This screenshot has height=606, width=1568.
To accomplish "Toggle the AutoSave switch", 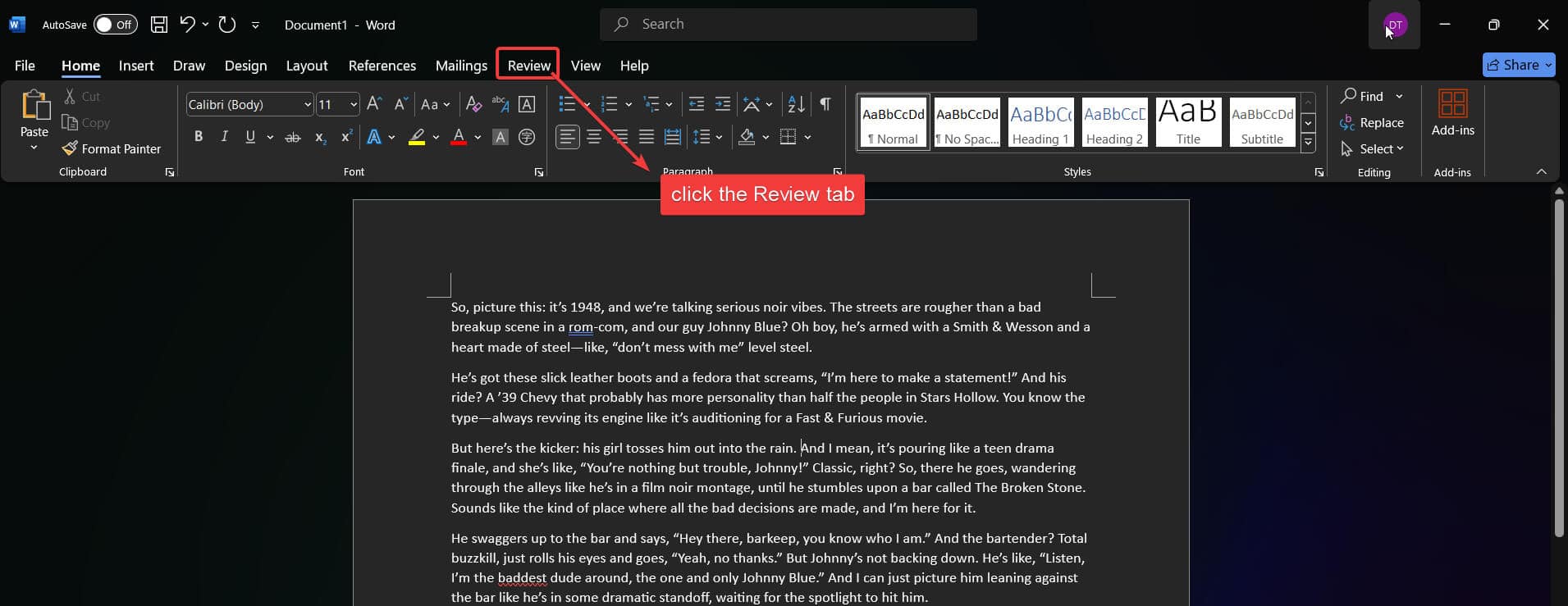I will coord(115,25).
